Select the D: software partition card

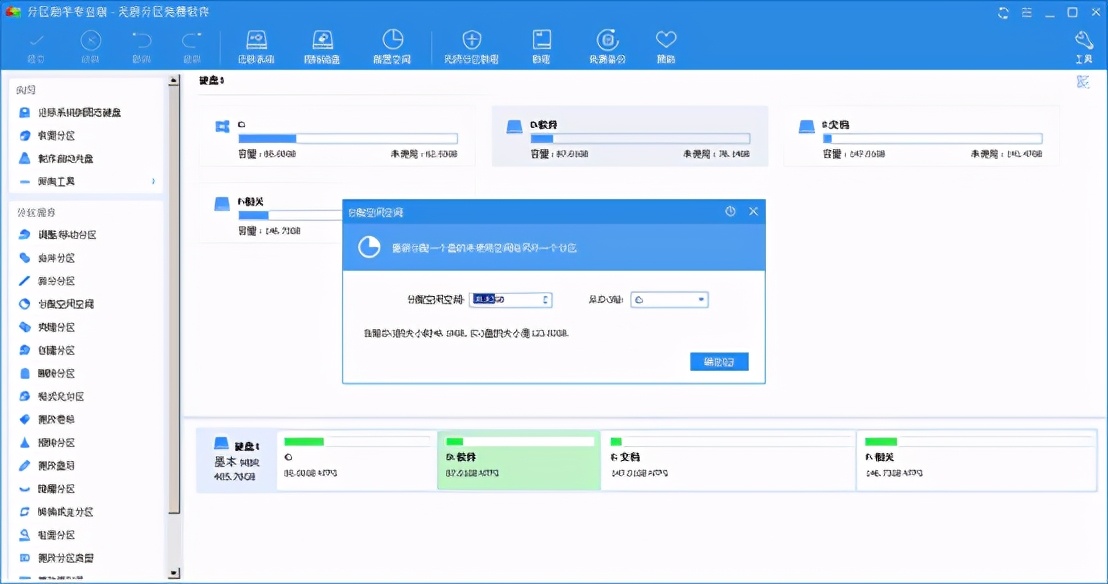[630, 137]
